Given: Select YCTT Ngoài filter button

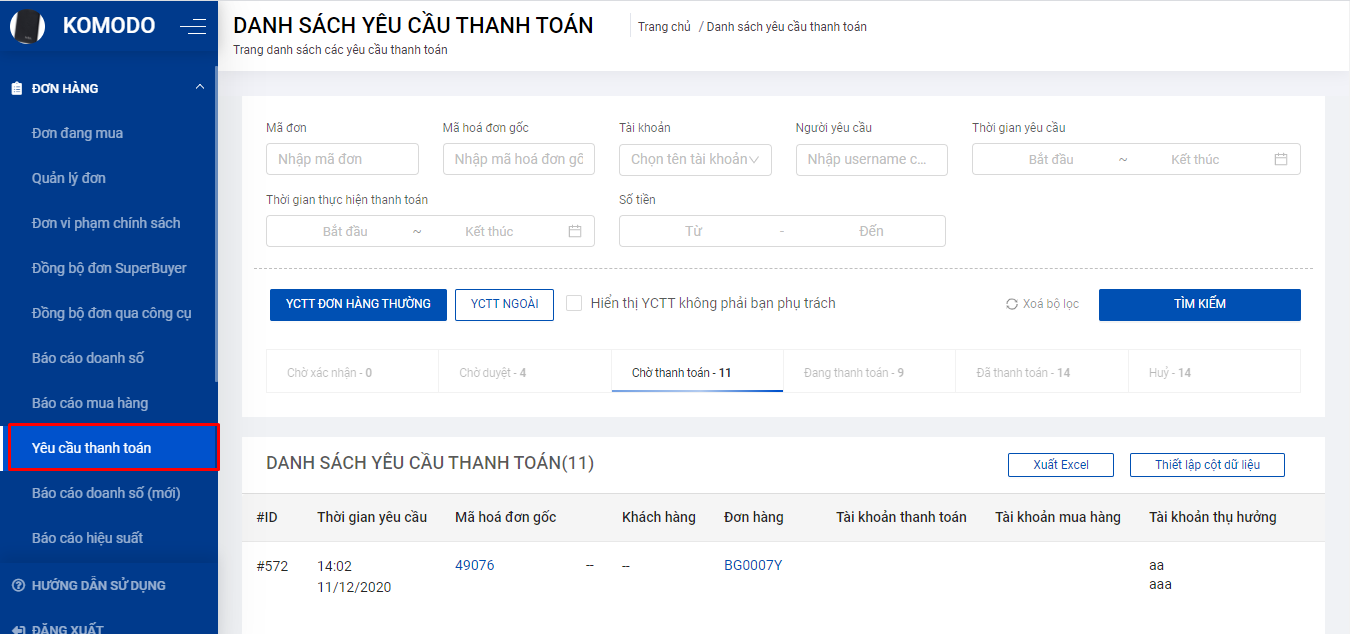Looking at the screenshot, I should tap(504, 304).
